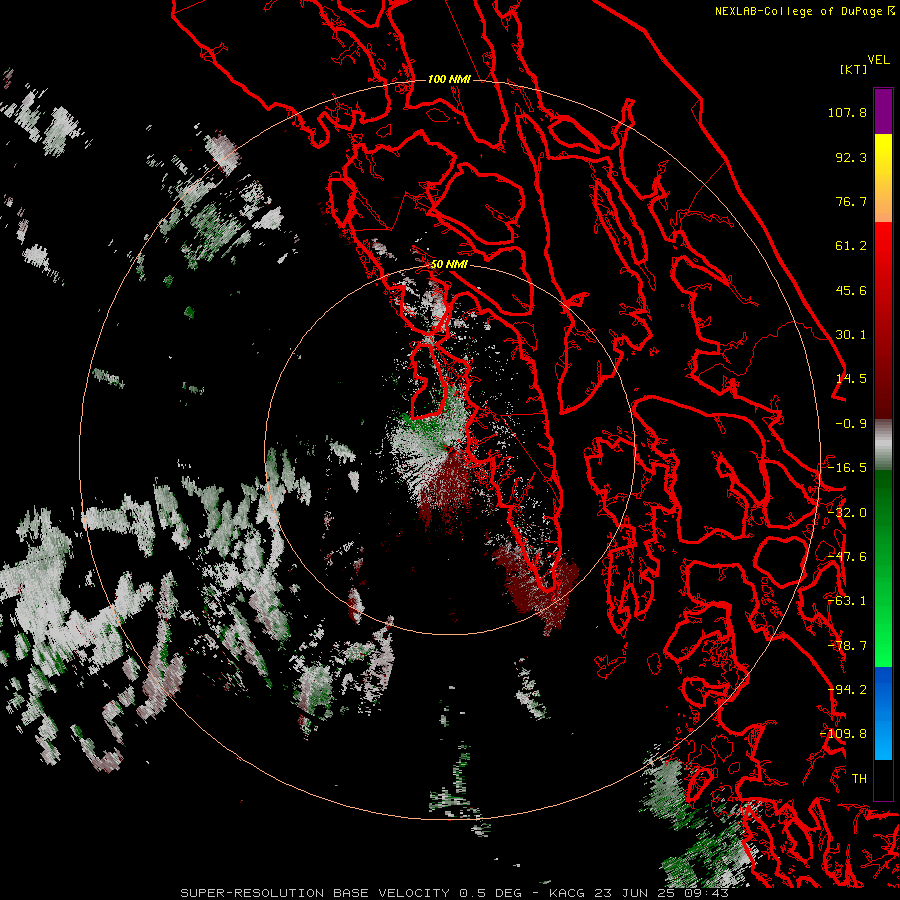Screen dimensions: 900x900
Task: Click the 50 NMI range ring label
Action: click(x=449, y=264)
